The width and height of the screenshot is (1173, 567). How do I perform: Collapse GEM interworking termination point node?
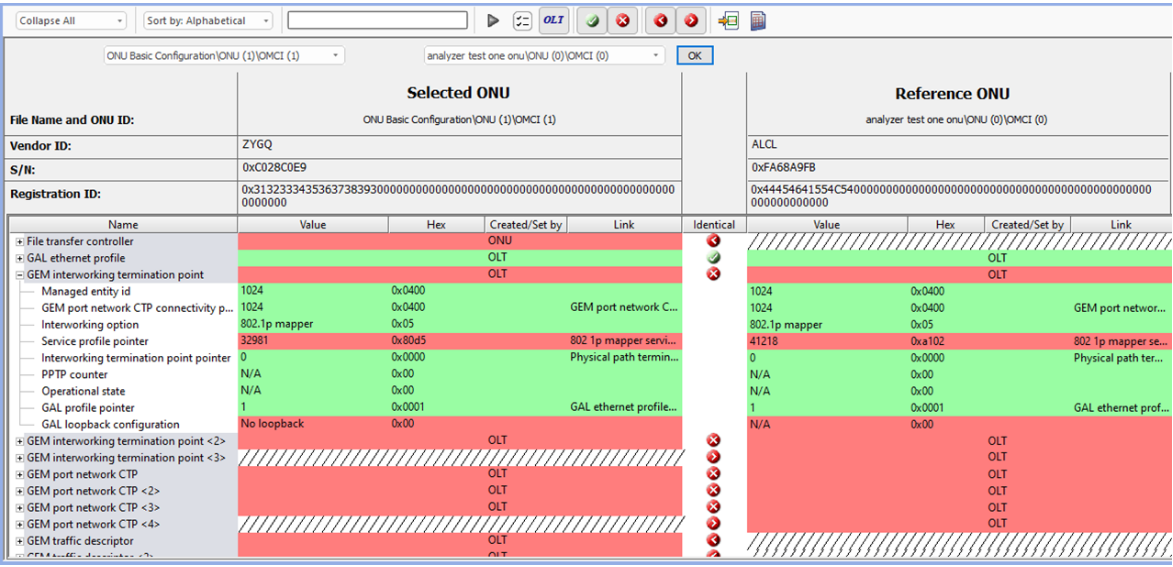tap(20, 275)
